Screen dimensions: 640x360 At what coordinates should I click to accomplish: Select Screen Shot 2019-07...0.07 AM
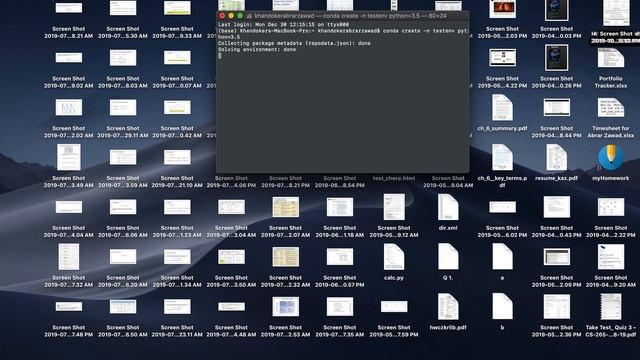coord(177,58)
